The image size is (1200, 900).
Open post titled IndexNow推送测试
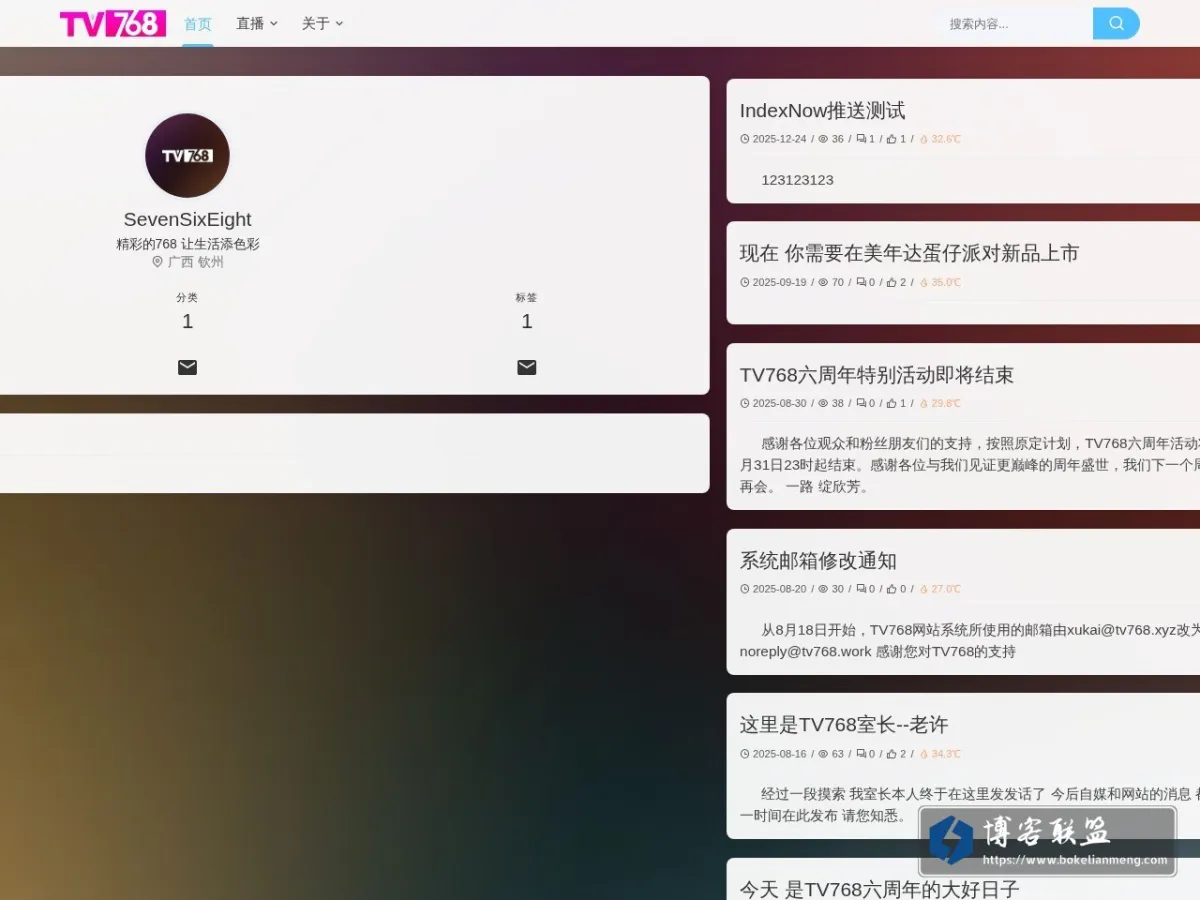point(822,110)
